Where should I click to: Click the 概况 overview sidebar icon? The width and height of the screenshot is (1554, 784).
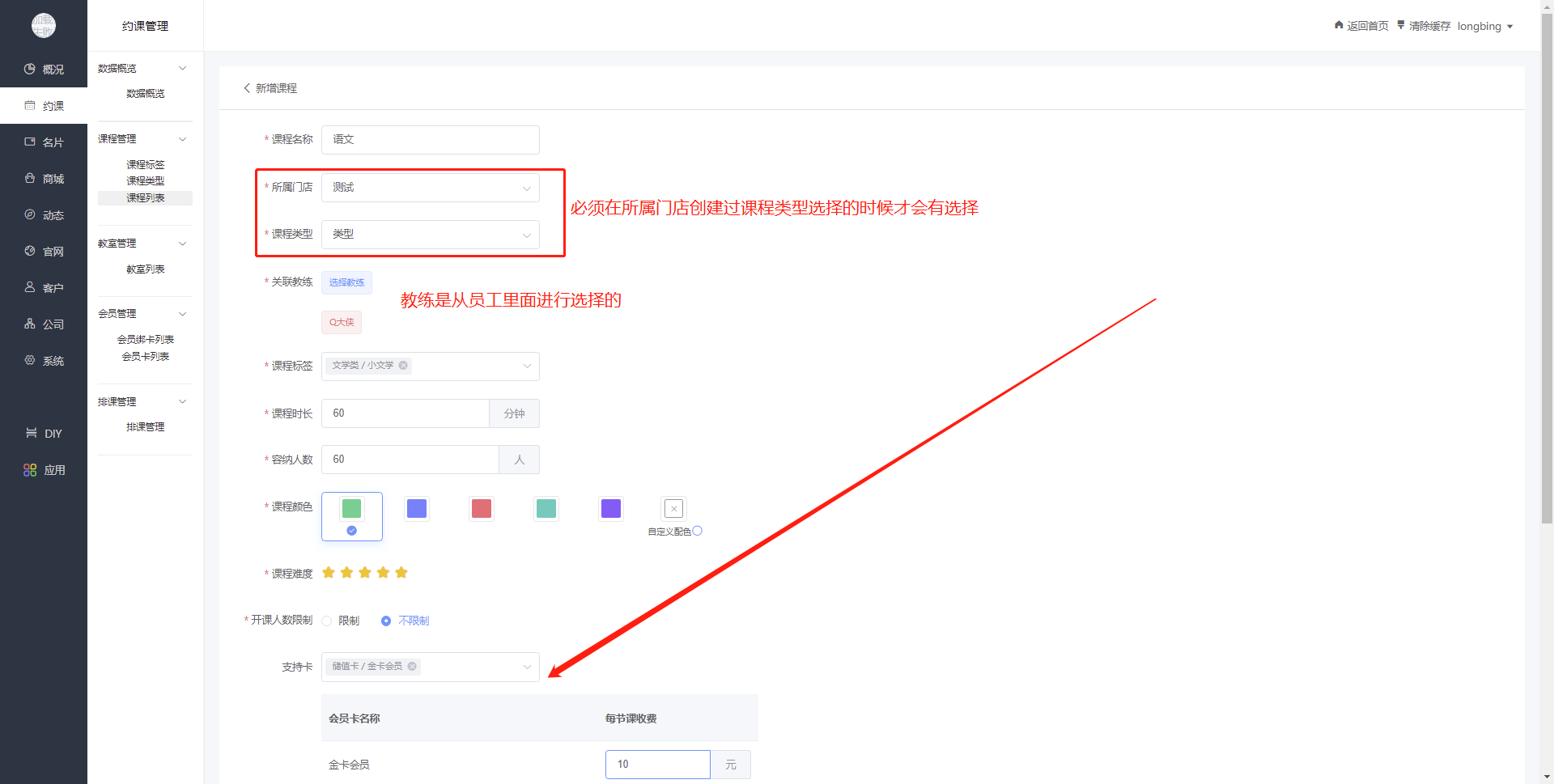click(x=30, y=70)
